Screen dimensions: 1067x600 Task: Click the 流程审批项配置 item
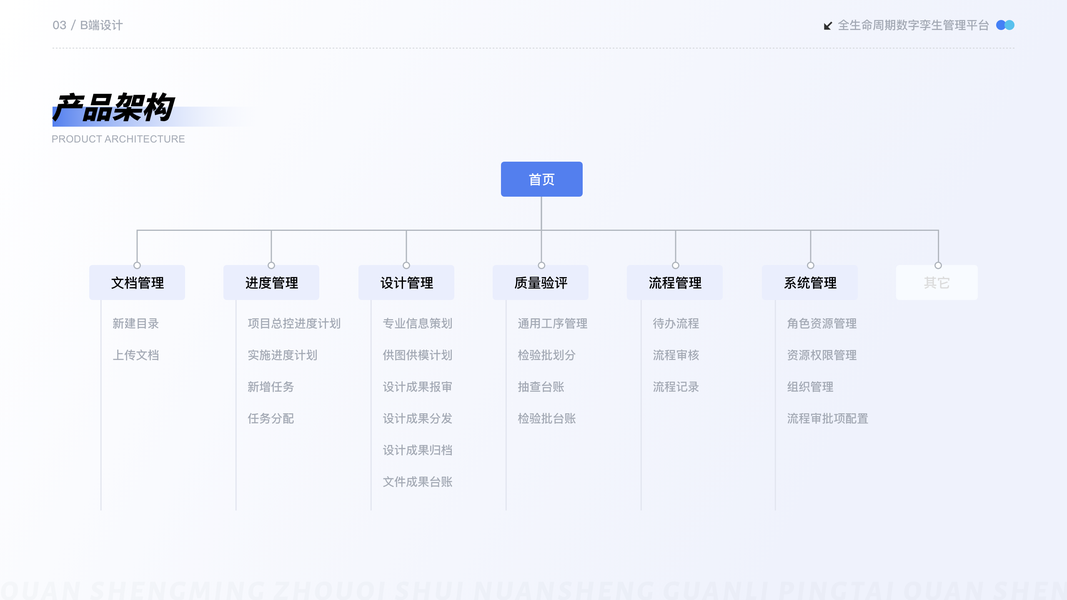pos(827,418)
